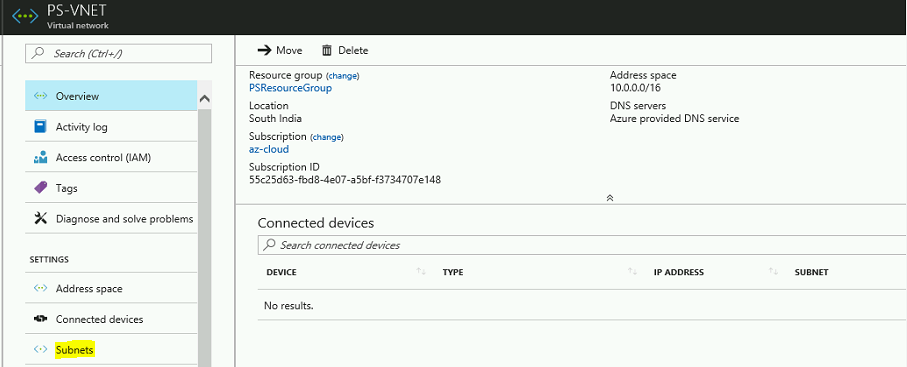Image resolution: width=907 pixels, height=367 pixels.
Task: Click the IP ADDRESS column header
Action: [x=679, y=272]
